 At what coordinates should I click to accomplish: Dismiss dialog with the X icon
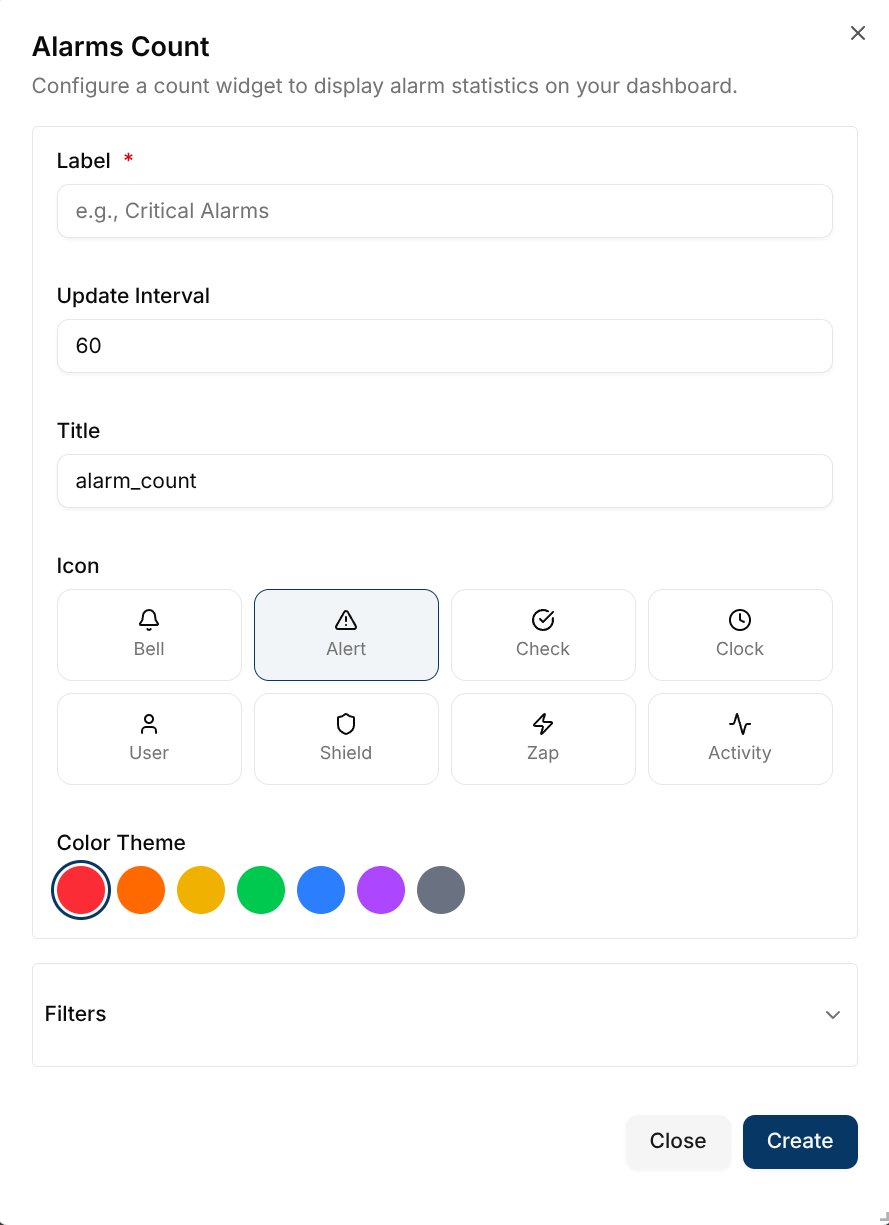(858, 33)
